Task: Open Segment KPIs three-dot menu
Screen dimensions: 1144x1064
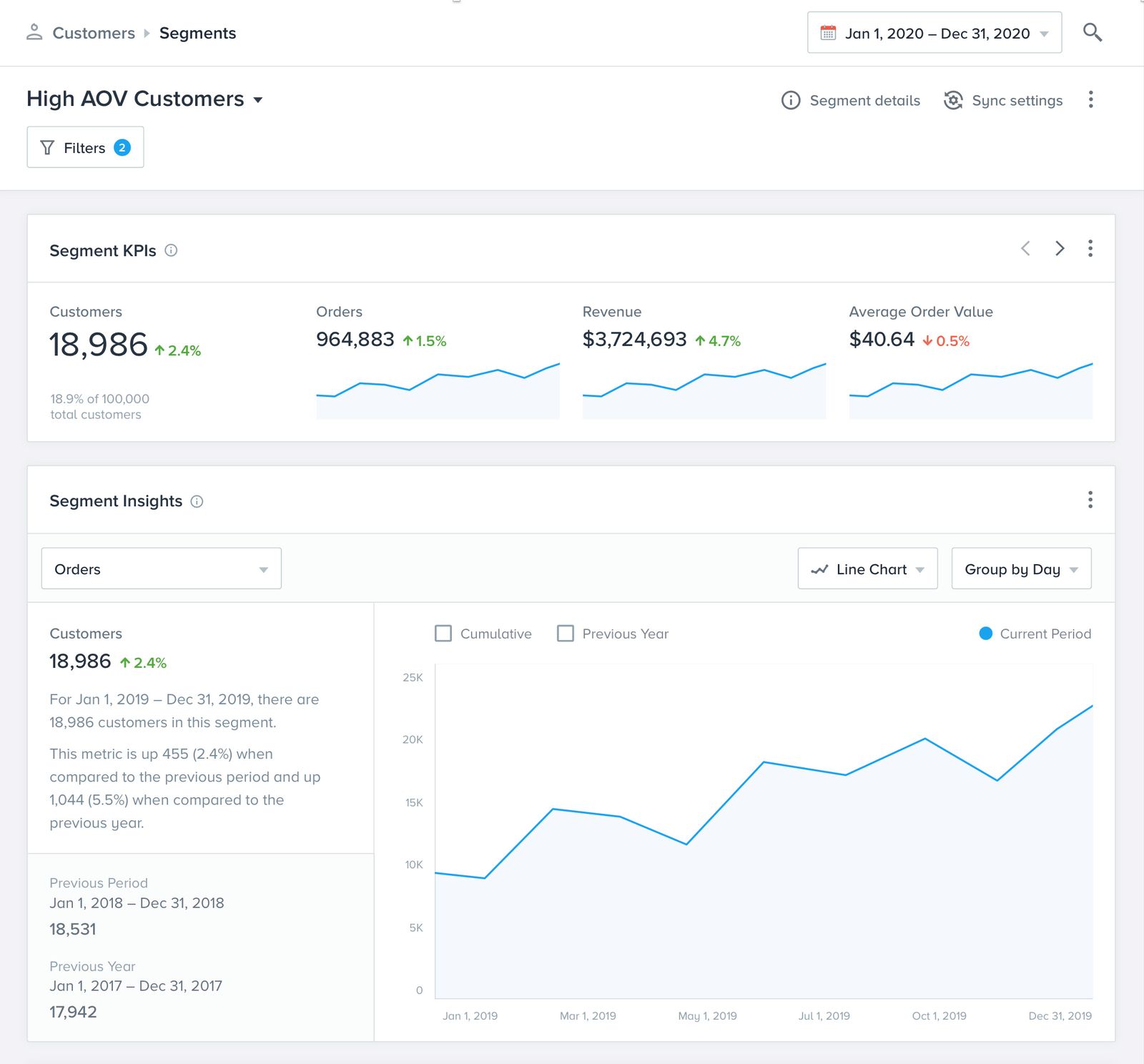Action: [x=1090, y=248]
